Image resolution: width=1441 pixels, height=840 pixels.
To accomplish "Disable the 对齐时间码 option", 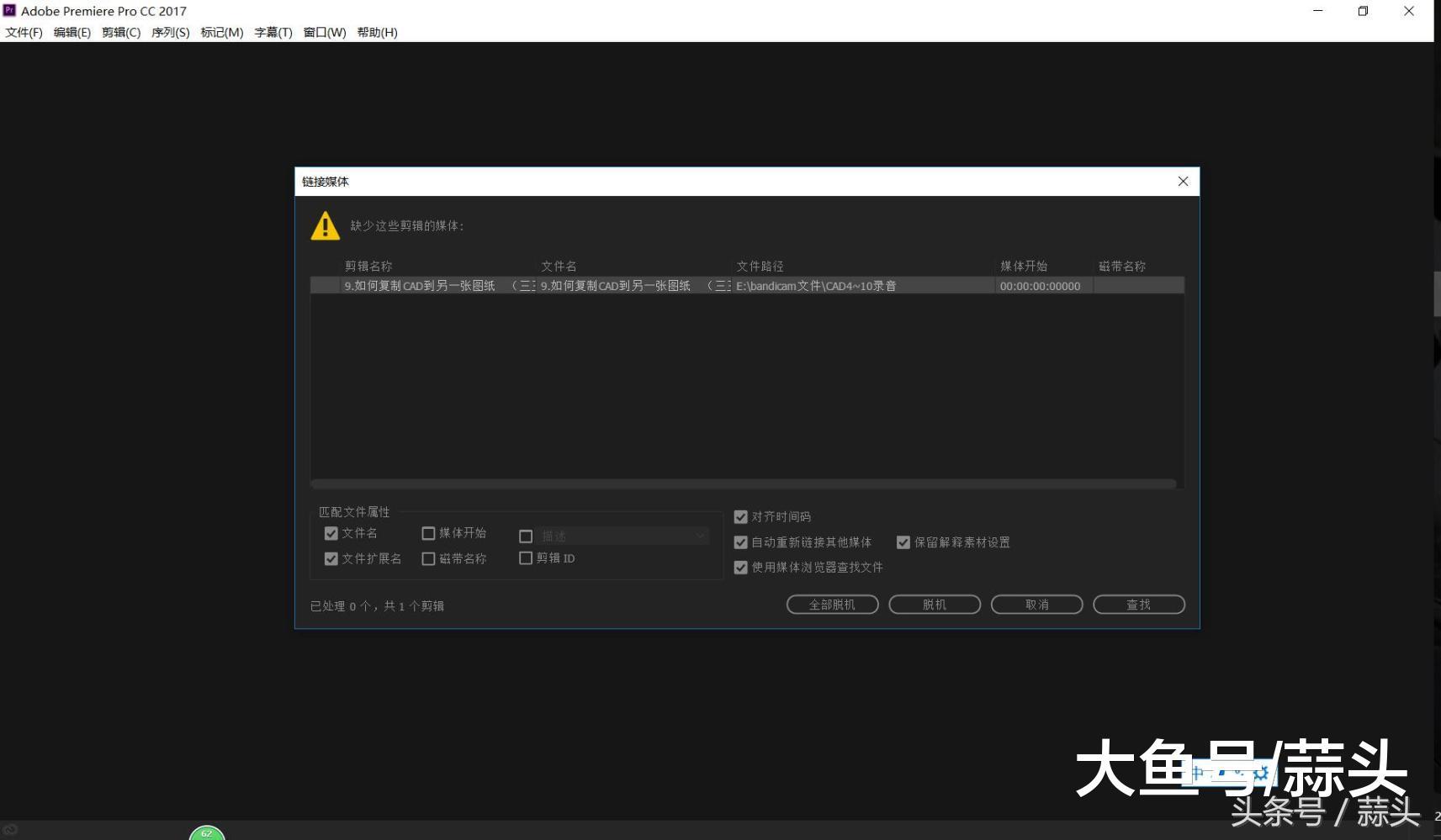I will click(741, 516).
